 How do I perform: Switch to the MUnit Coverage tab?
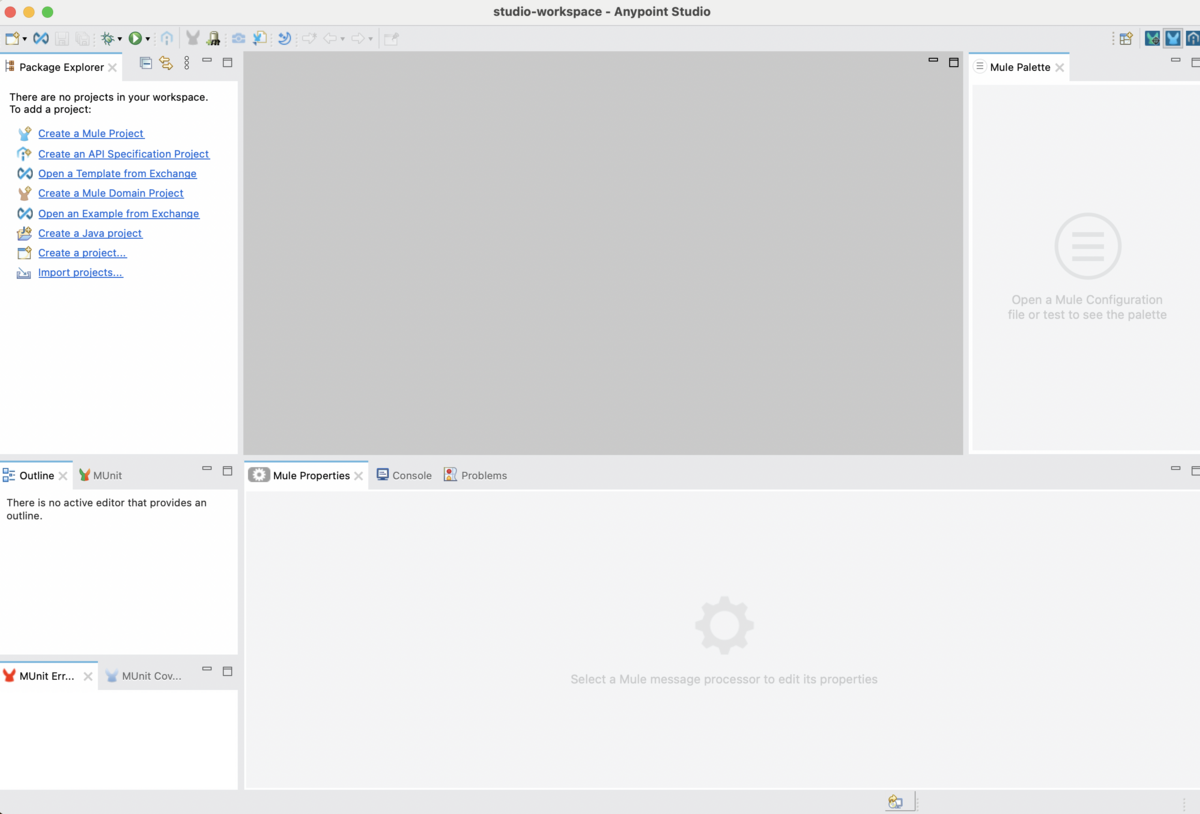click(x=144, y=677)
